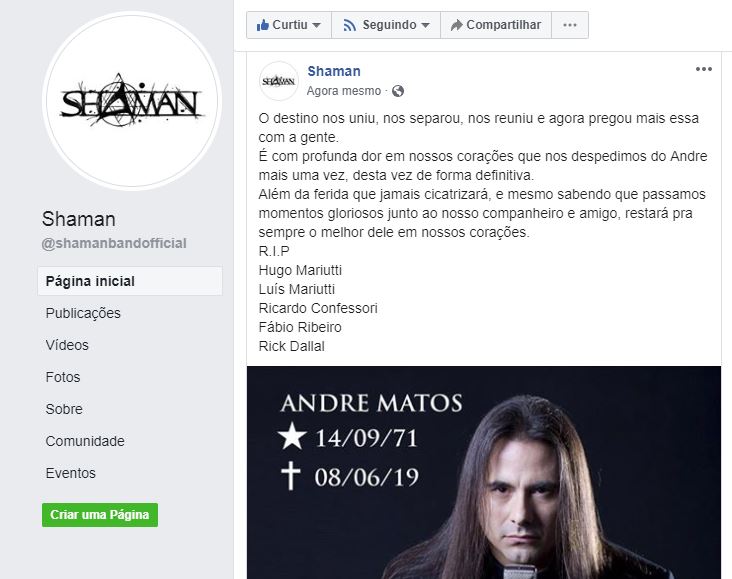Open the large Shaman profile logo
This screenshot has width=732, height=579.
click(132, 101)
